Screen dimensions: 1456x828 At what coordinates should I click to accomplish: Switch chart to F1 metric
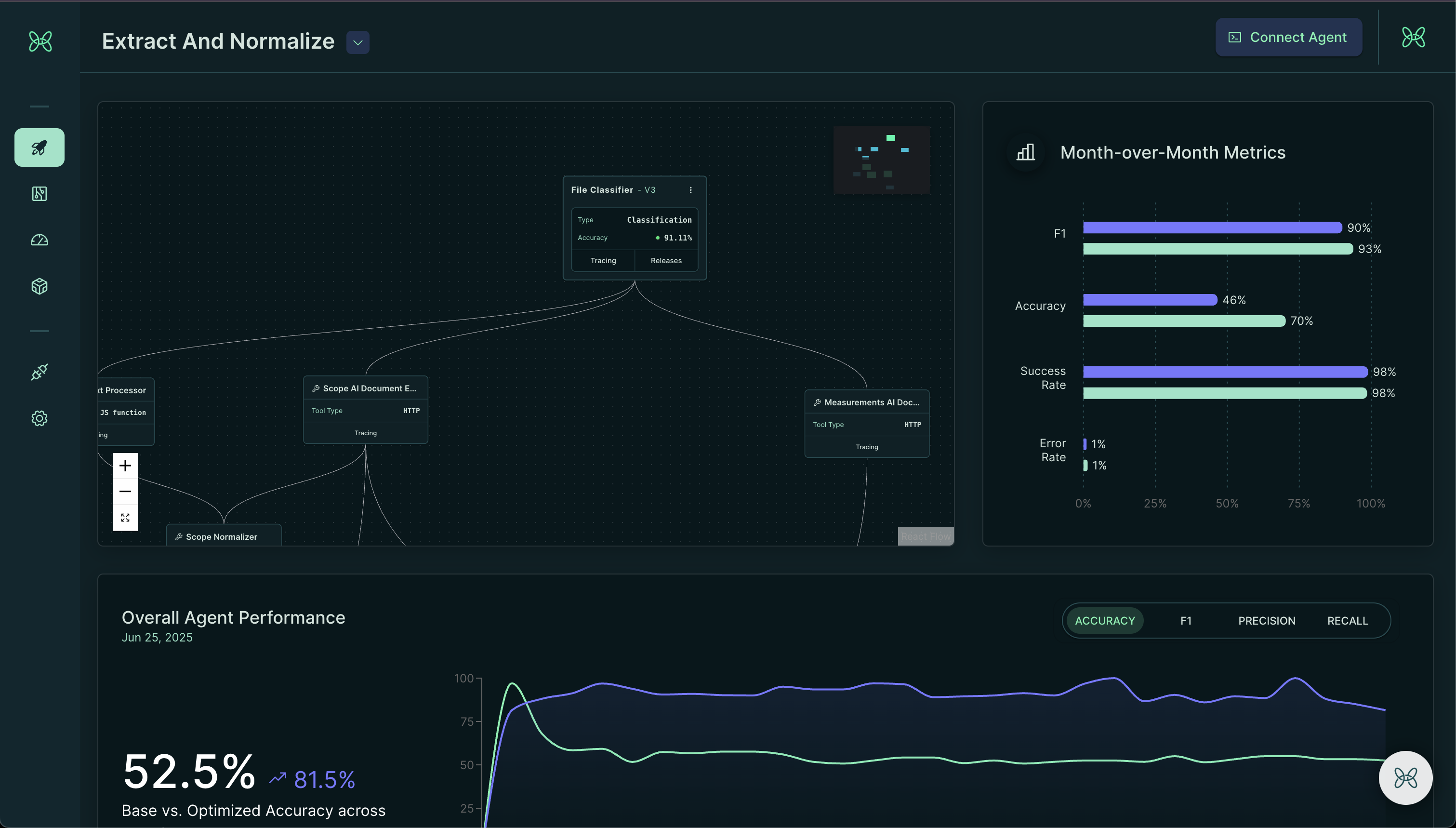[x=1186, y=620]
